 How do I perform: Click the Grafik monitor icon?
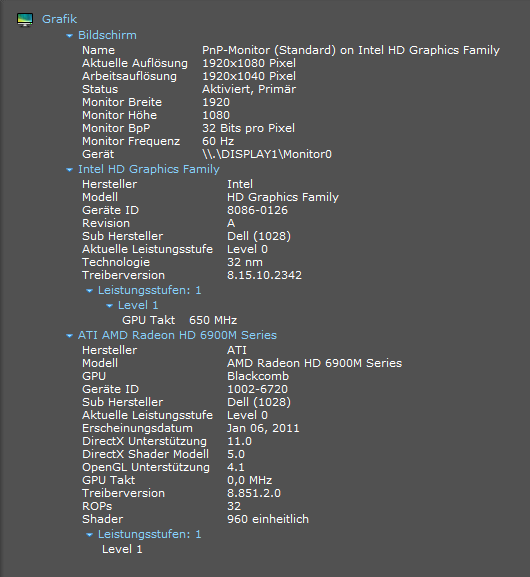coord(25,20)
